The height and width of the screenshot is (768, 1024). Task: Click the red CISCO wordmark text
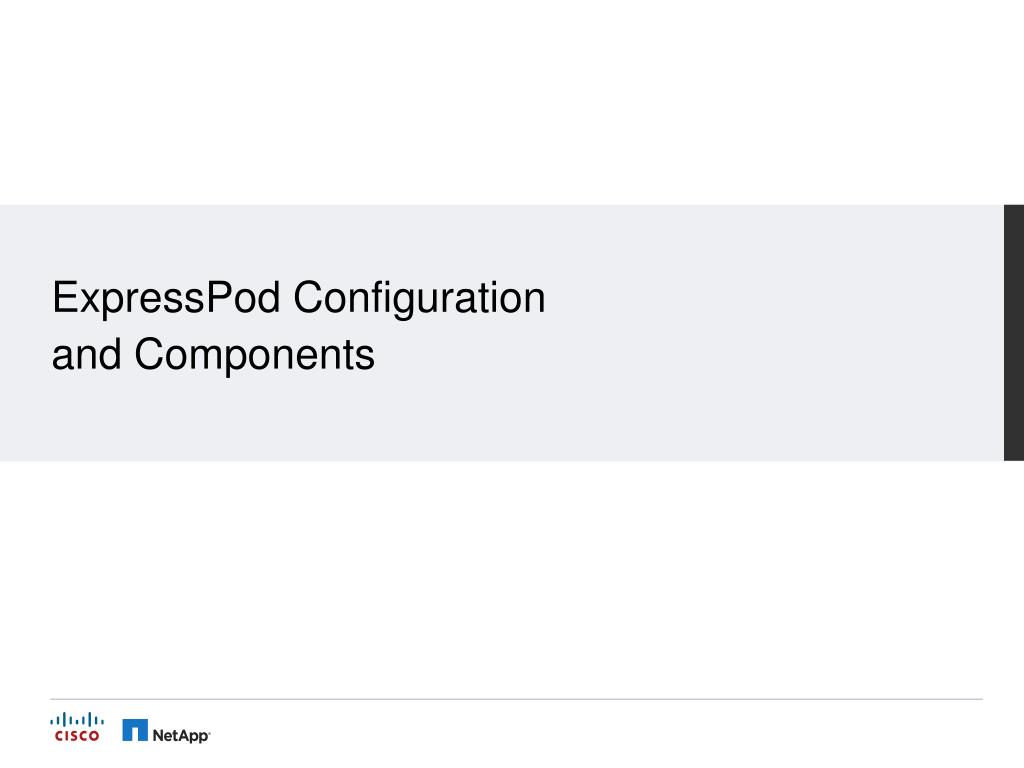pyautogui.click(x=77, y=738)
